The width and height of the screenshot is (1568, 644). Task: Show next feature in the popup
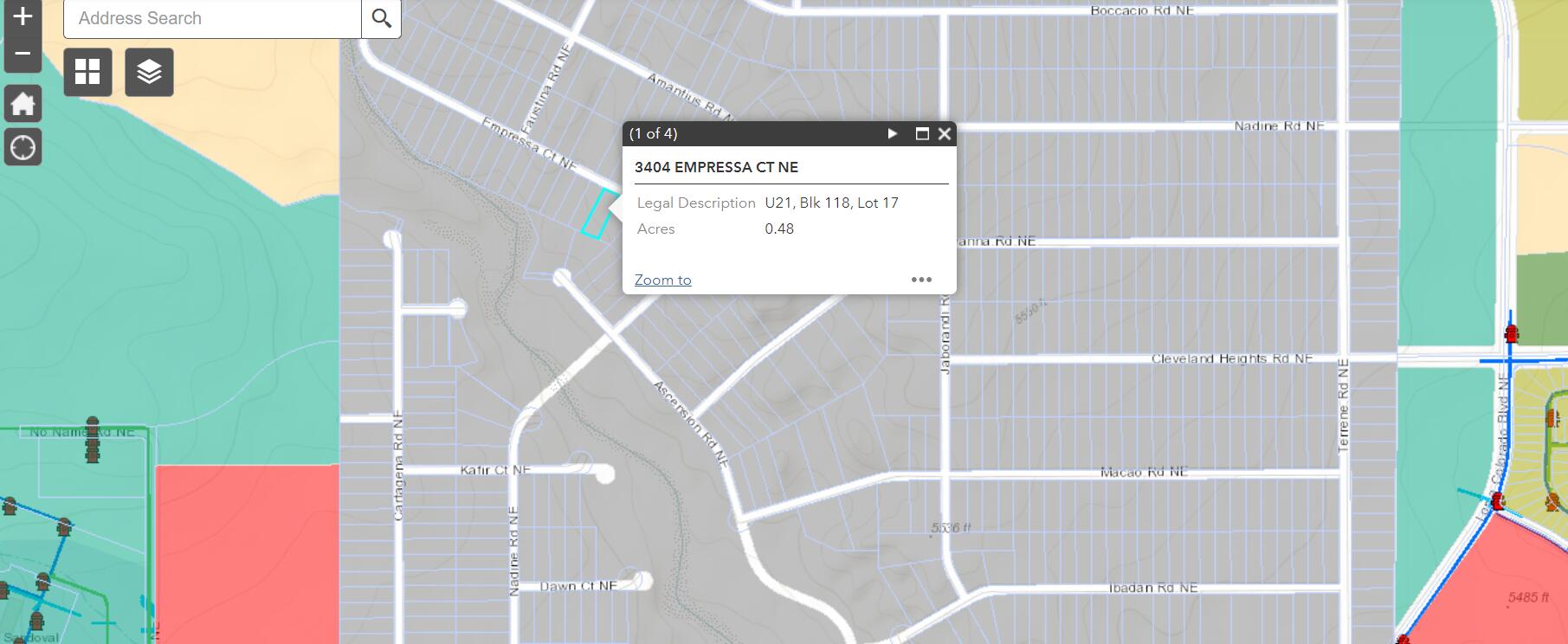click(893, 133)
